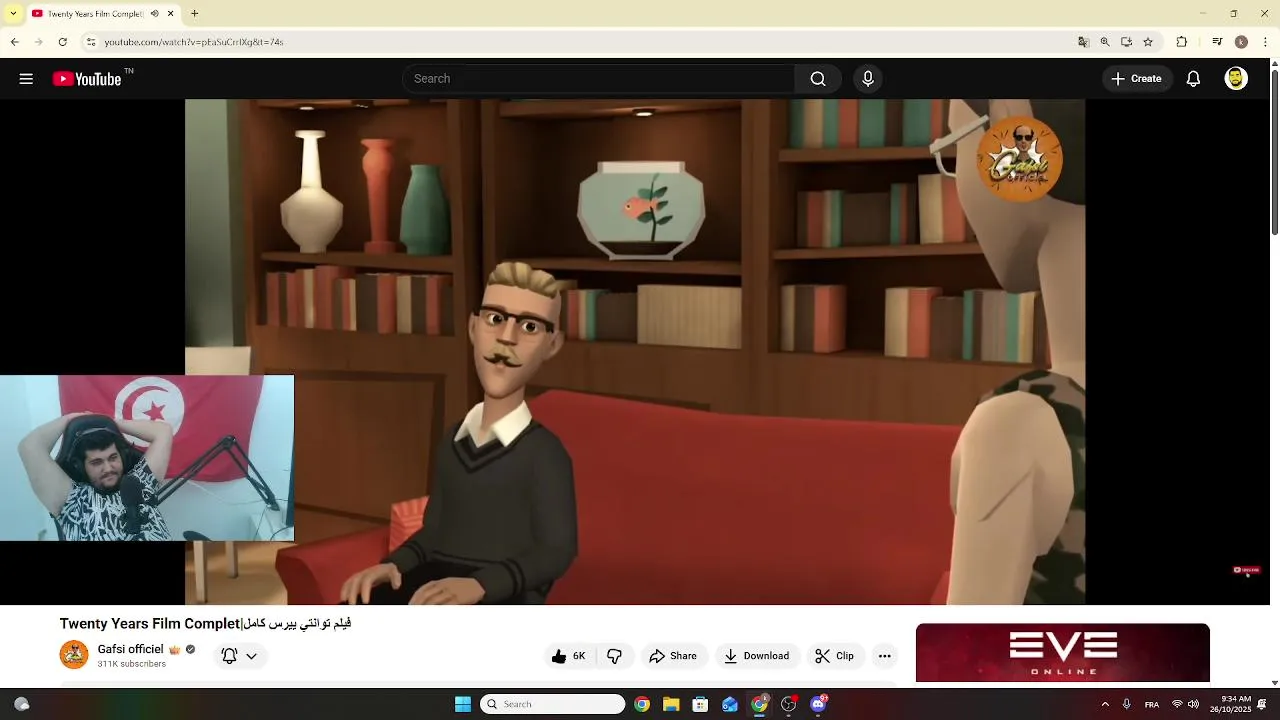This screenshot has height=720, width=1280.
Task: Open the YouTube hamburger guide menu
Action: 26,79
